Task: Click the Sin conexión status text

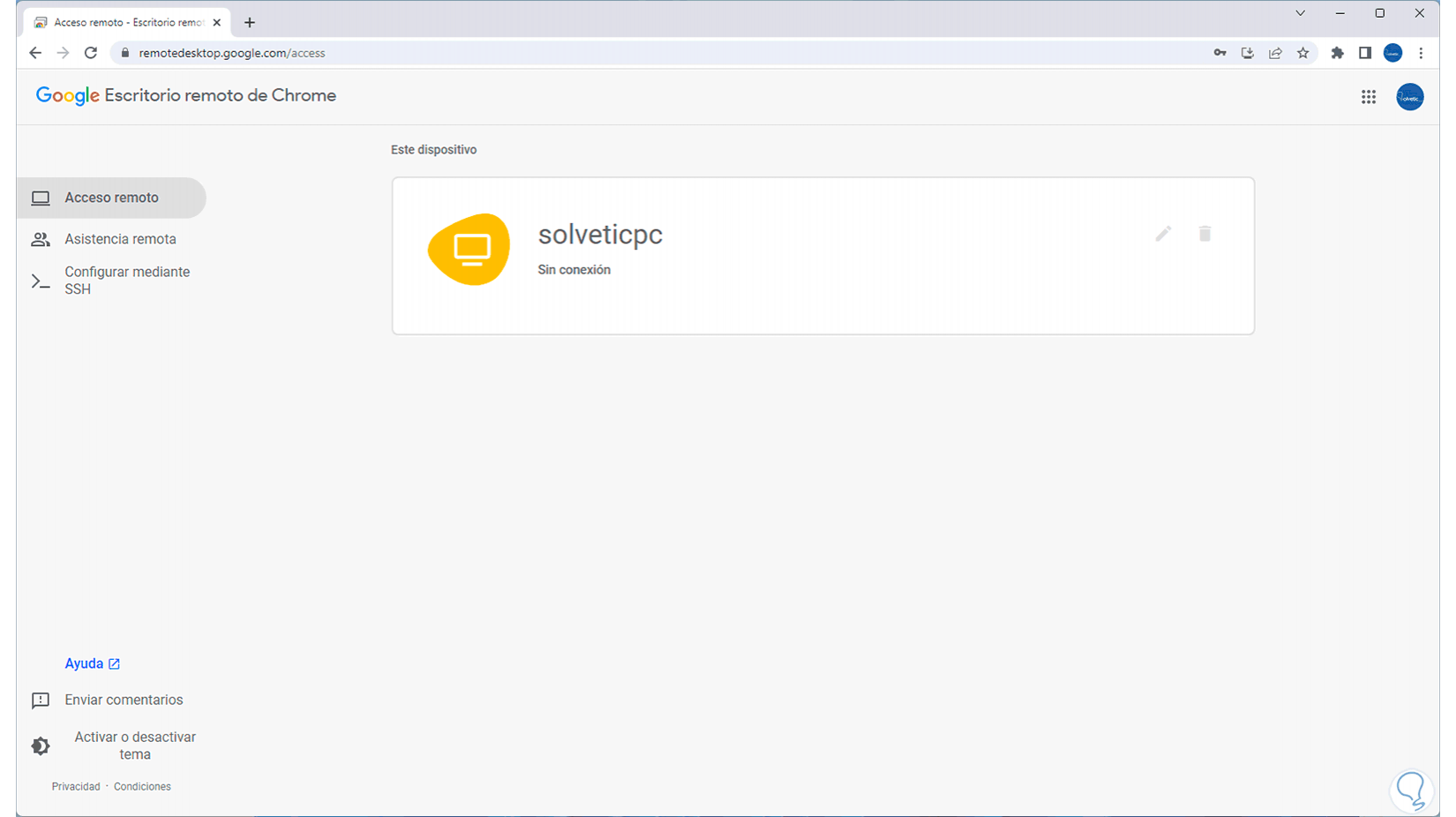Action: [574, 270]
